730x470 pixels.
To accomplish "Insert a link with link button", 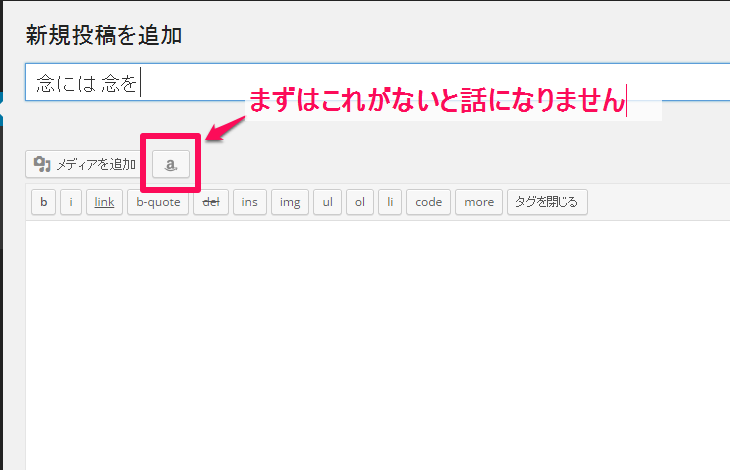I will [x=104, y=202].
